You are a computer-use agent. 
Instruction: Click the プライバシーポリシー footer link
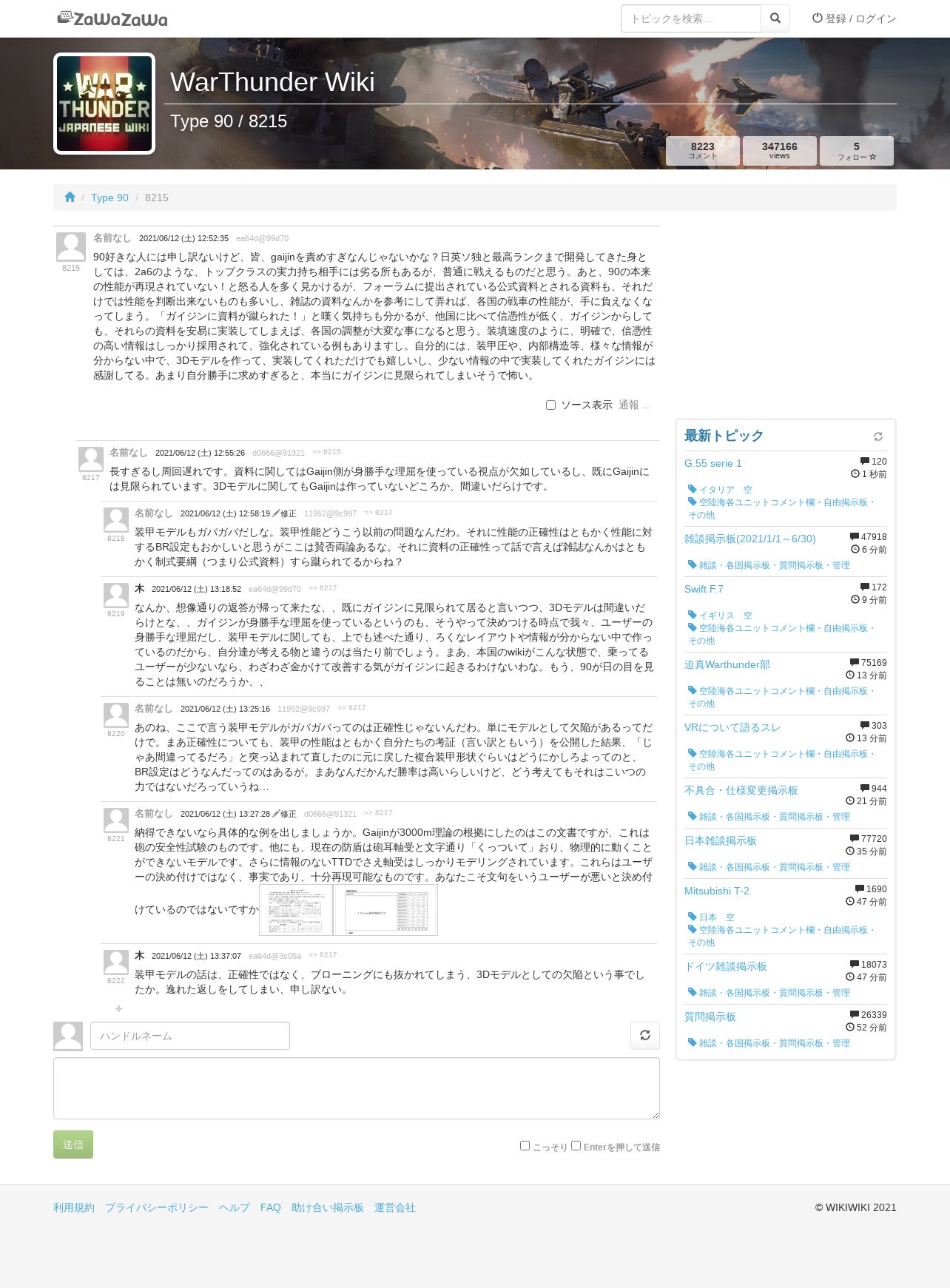(157, 1207)
